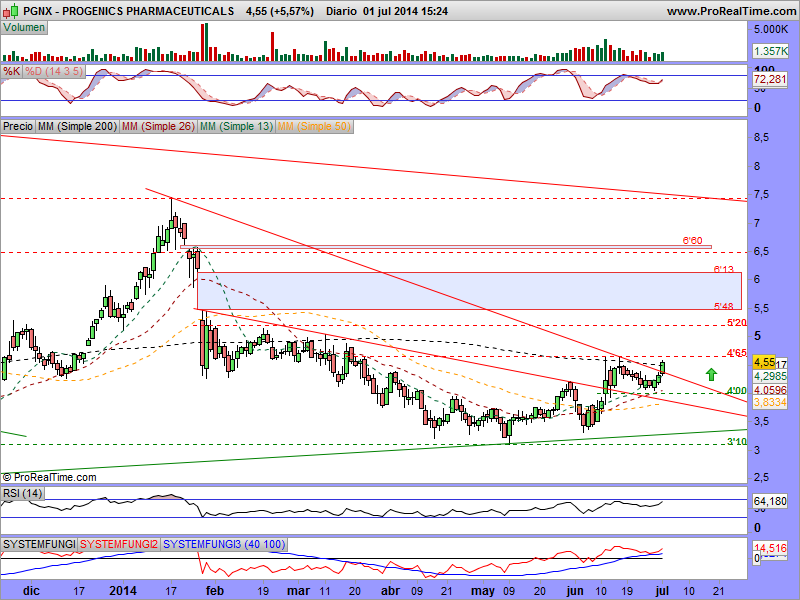Click the 72,281 stochastic value tag
The image size is (800, 600).
[x=770, y=80]
